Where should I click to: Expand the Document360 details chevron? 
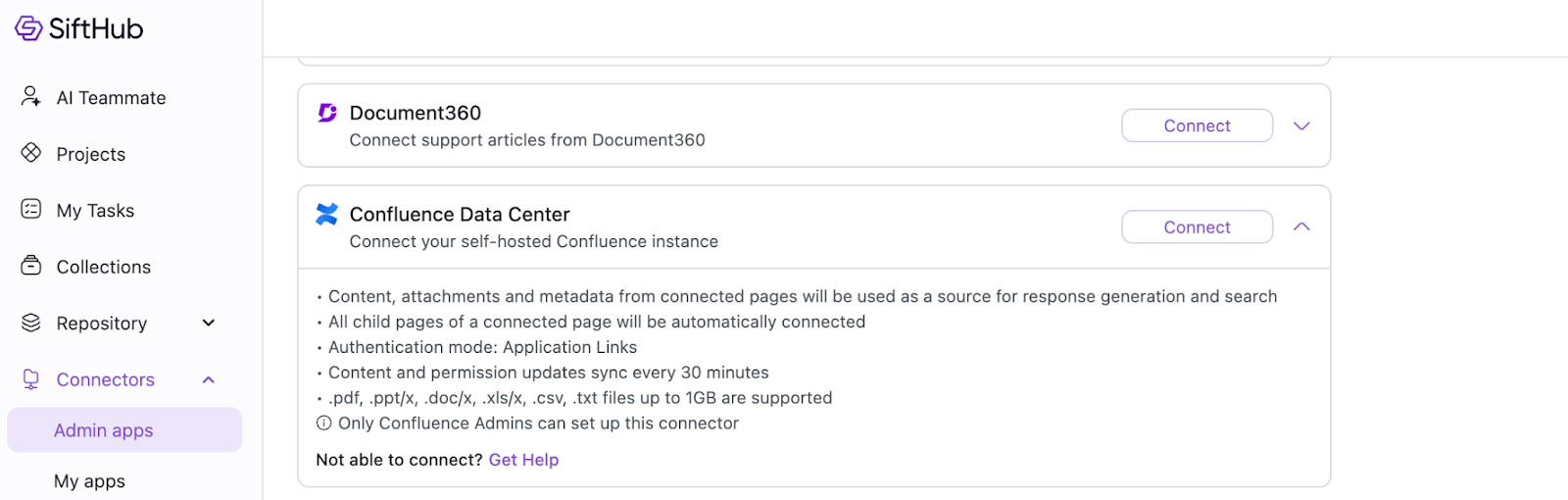coord(1301,125)
